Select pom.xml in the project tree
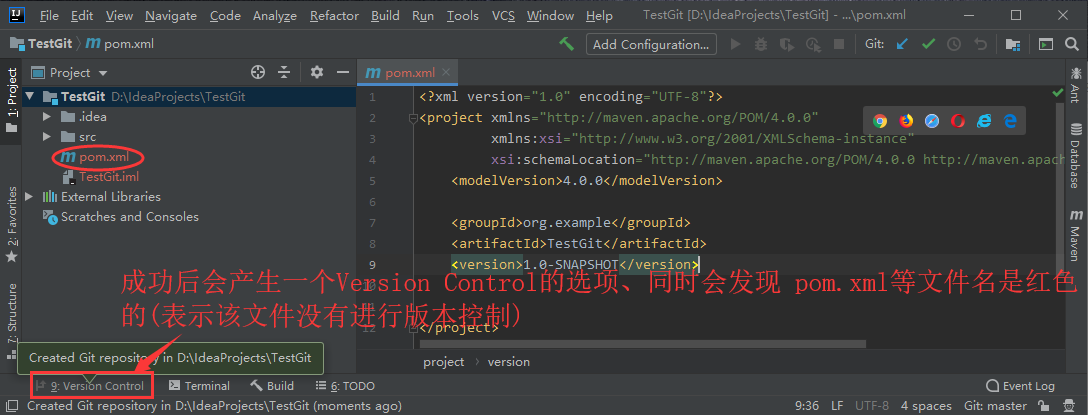The height and width of the screenshot is (415, 1088). 96,158
